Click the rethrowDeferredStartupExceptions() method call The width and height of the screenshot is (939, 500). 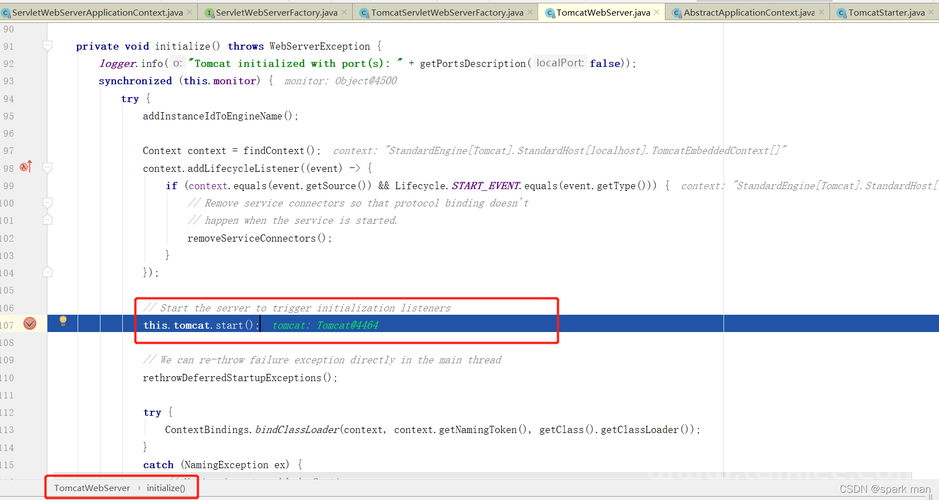[x=240, y=378]
